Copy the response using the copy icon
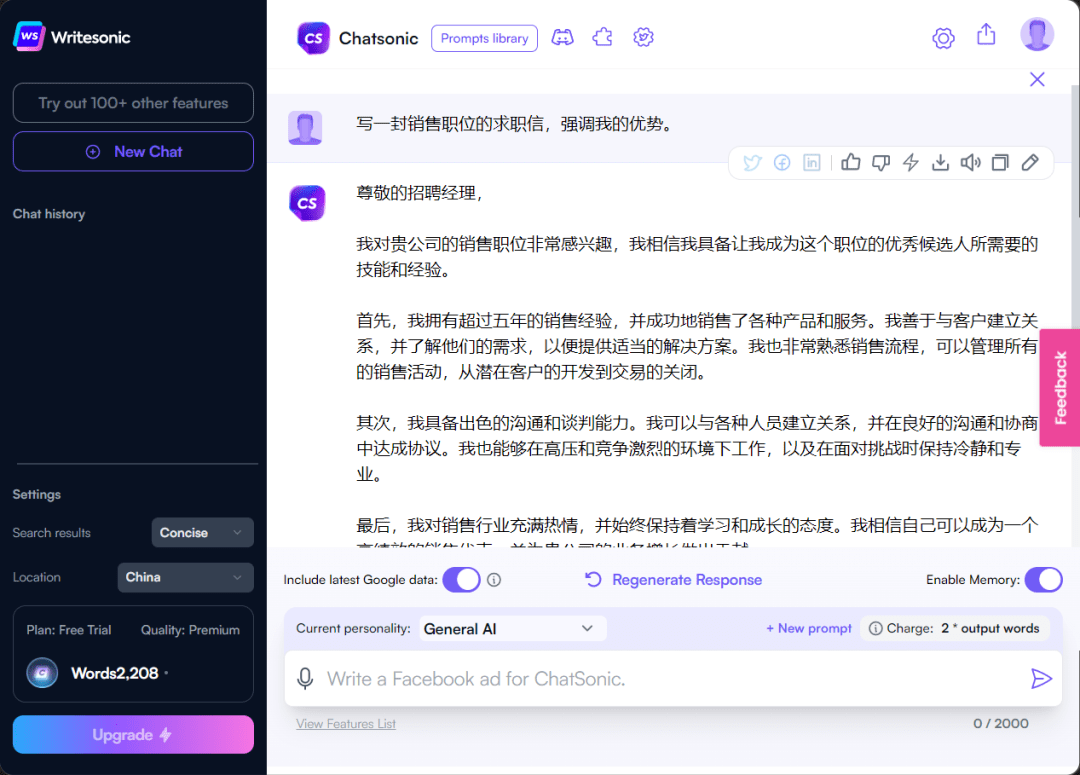 1000,162
